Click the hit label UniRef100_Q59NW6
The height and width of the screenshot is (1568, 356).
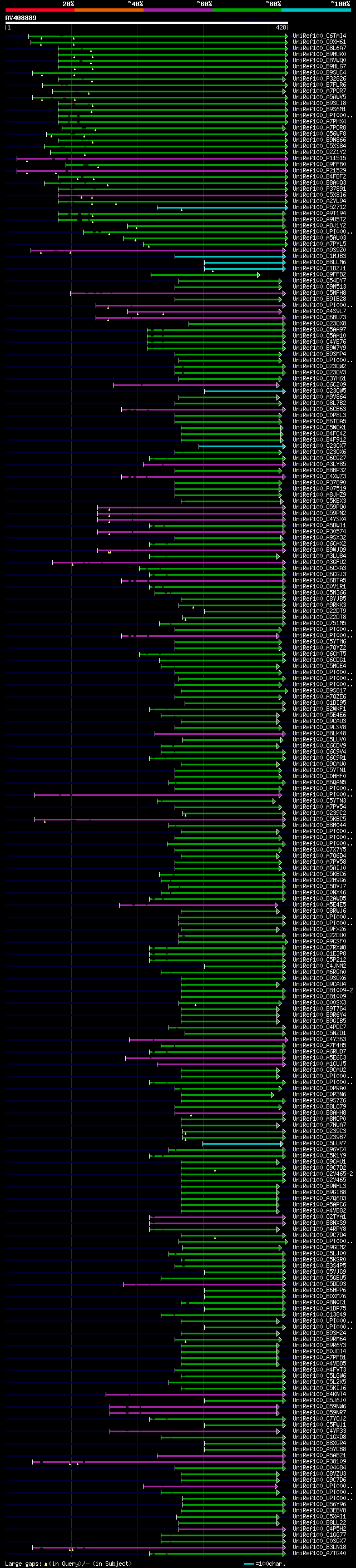(319, 1406)
